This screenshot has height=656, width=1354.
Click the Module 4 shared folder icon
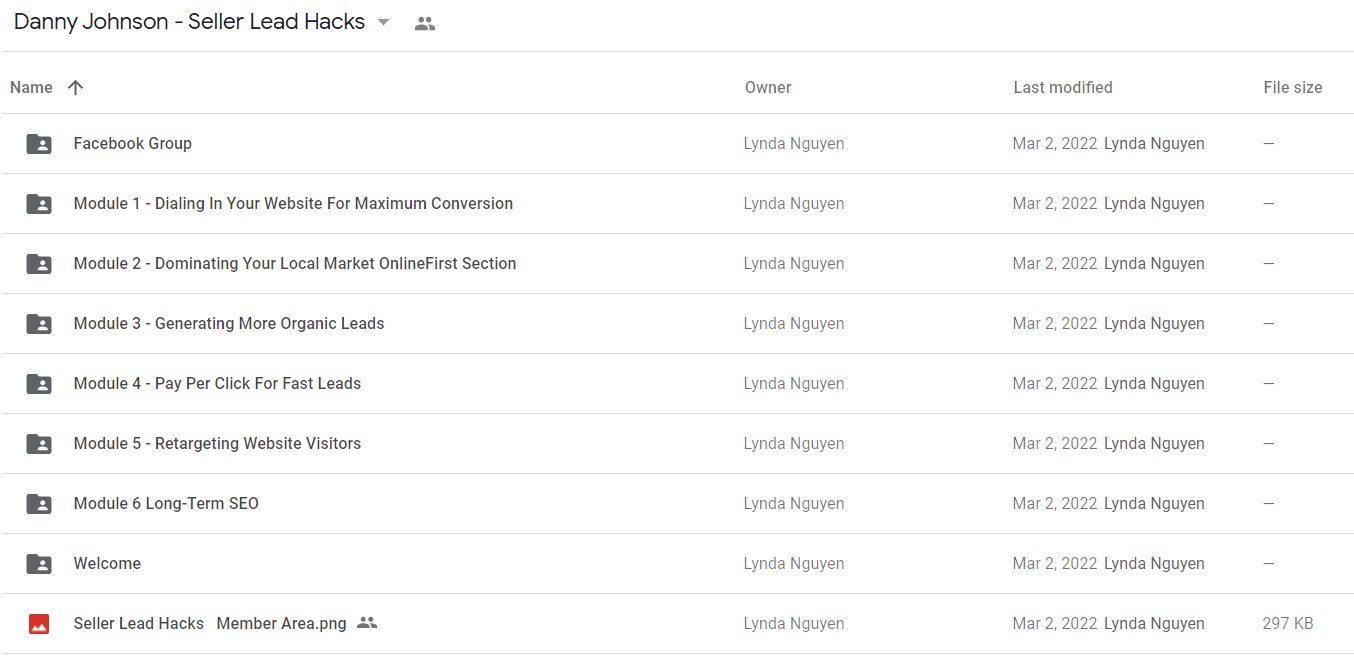point(39,383)
